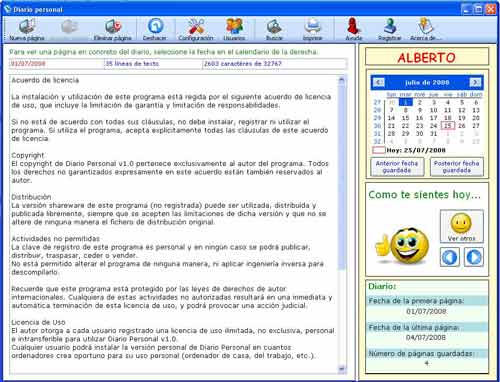Click the julio de 2008 month title
The width and height of the screenshot is (500, 382).
(427, 82)
